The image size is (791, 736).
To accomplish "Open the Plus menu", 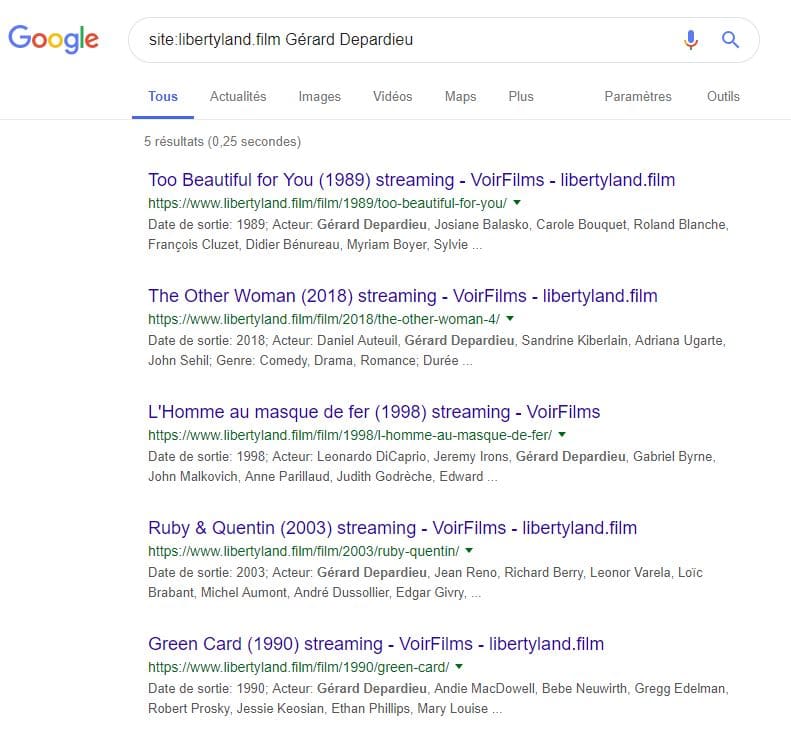I will tap(521, 96).
